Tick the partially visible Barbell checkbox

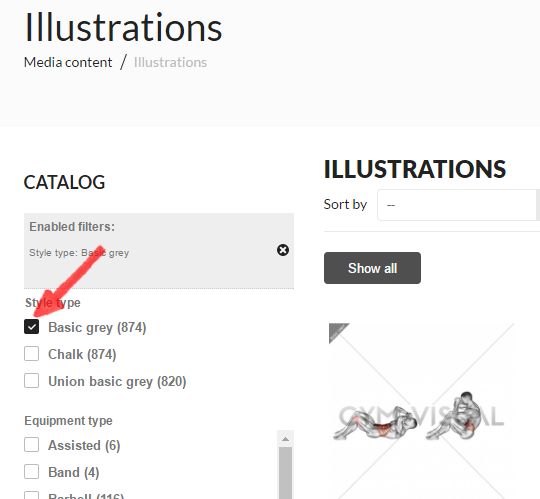31,495
